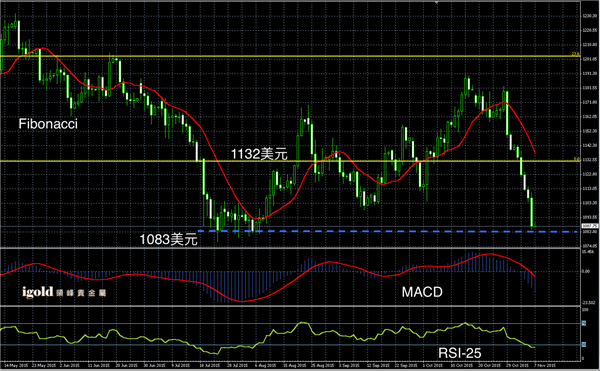Select the blue dashed 1083 support line
This screenshot has height=371, width=600.
coord(388,231)
